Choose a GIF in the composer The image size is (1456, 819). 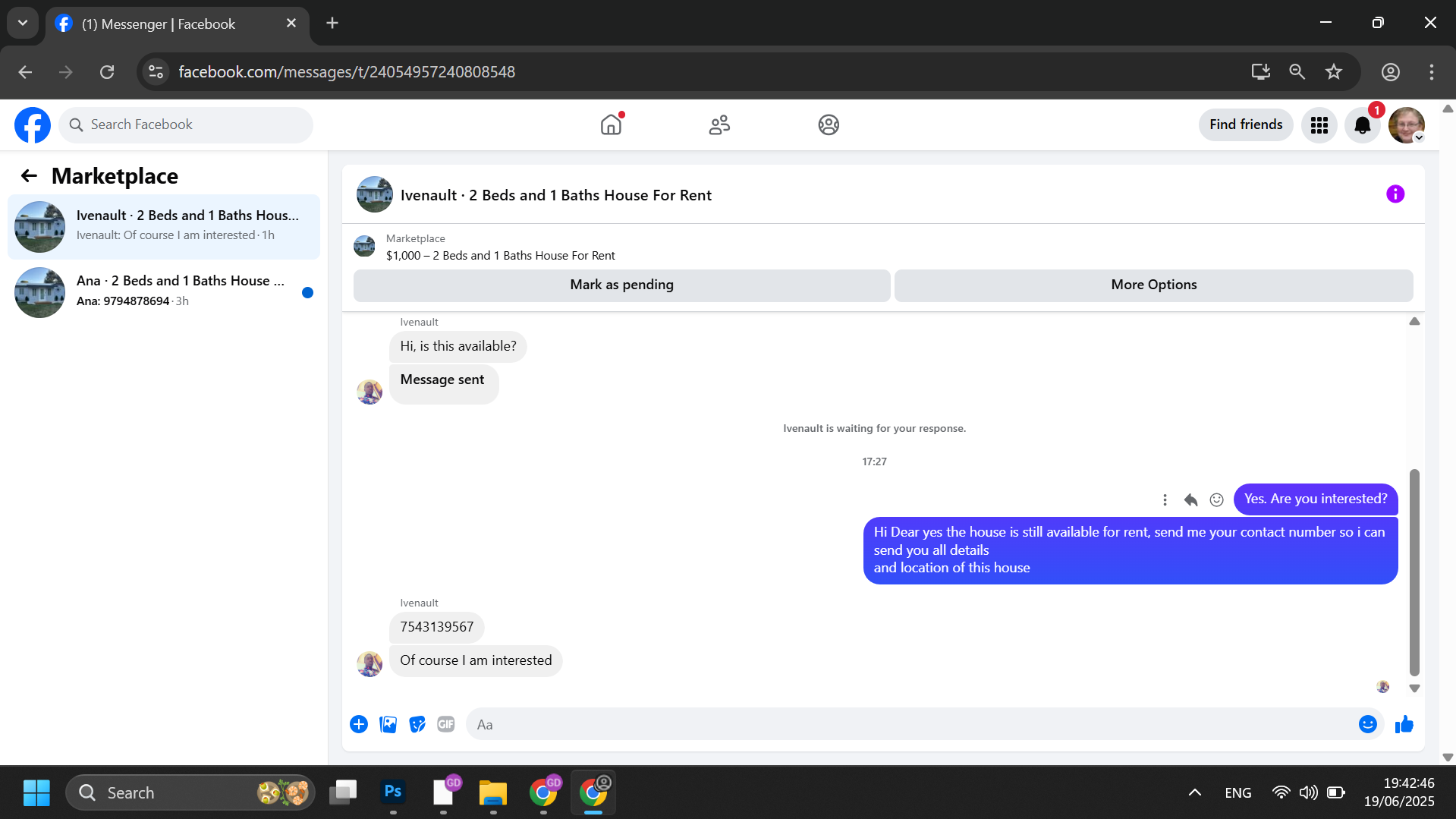446,724
